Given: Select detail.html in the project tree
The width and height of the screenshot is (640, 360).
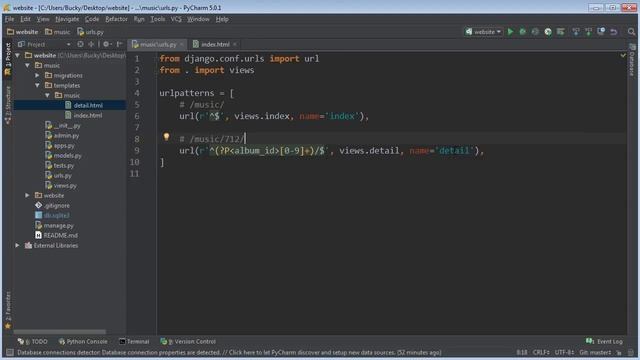Looking at the screenshot, I should point(88,105).
